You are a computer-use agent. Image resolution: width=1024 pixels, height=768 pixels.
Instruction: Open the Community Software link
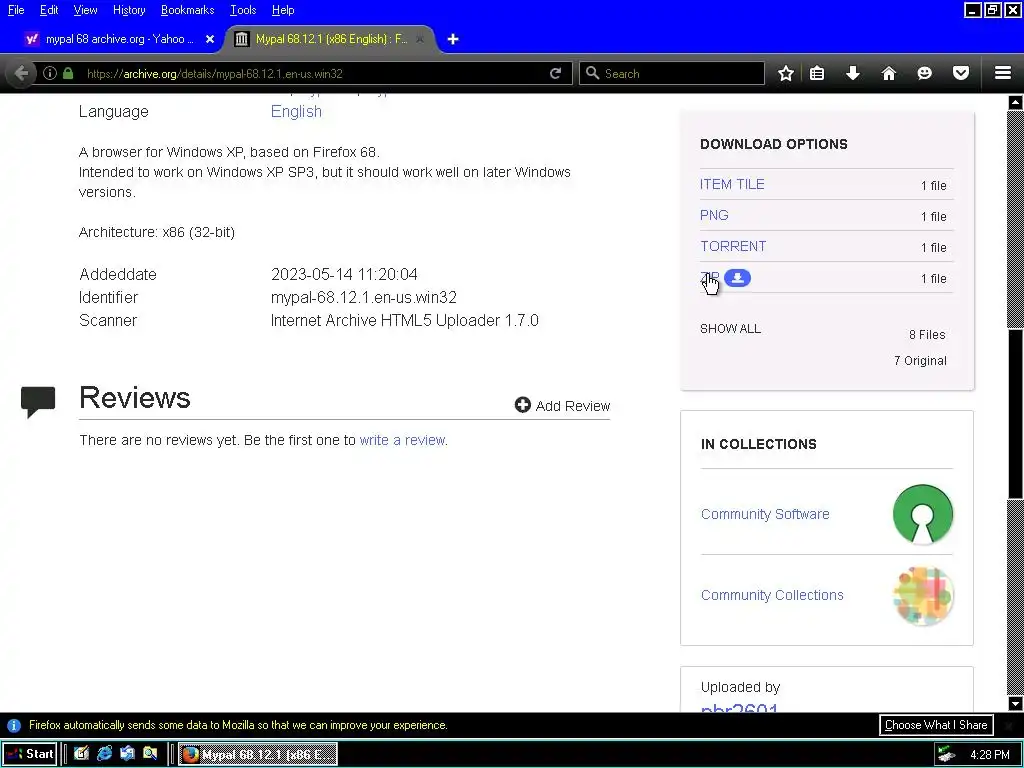[765, 514]
